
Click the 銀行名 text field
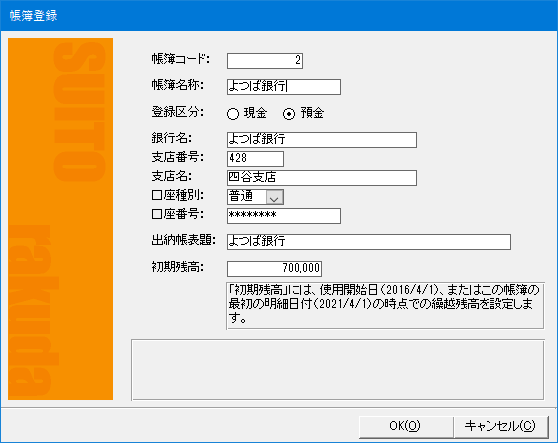(x=322, y=140)
